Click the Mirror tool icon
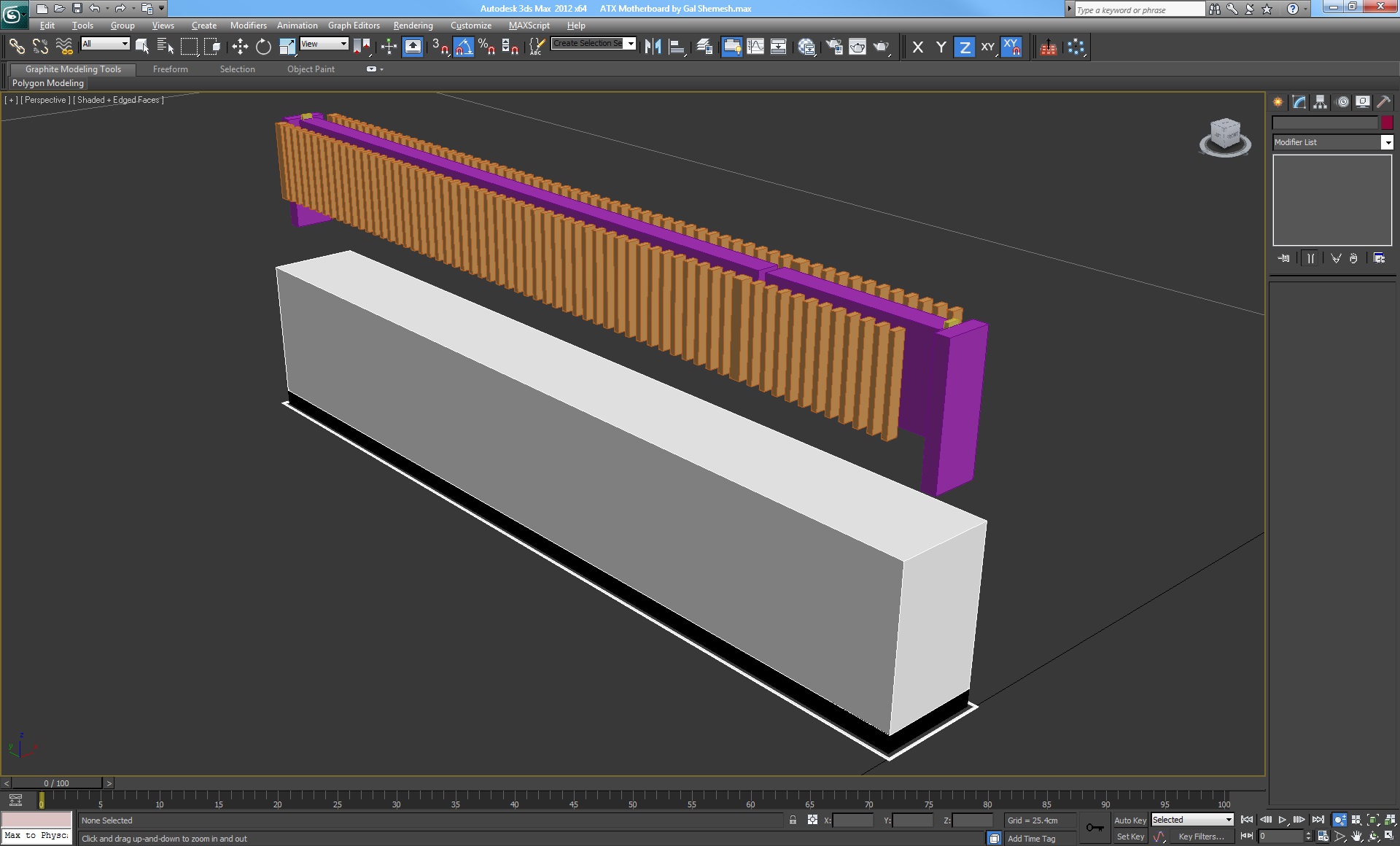 pos(653,47)
